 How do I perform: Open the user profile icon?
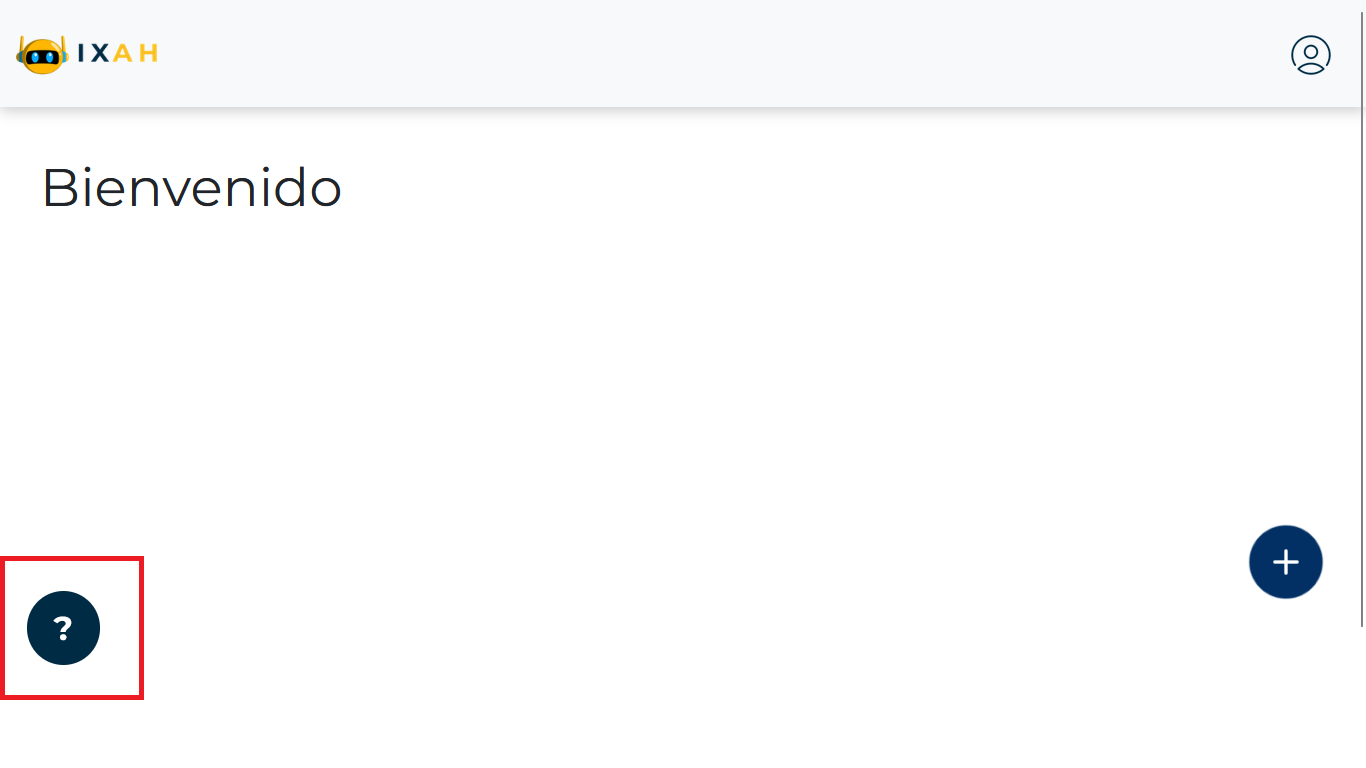1310,55
